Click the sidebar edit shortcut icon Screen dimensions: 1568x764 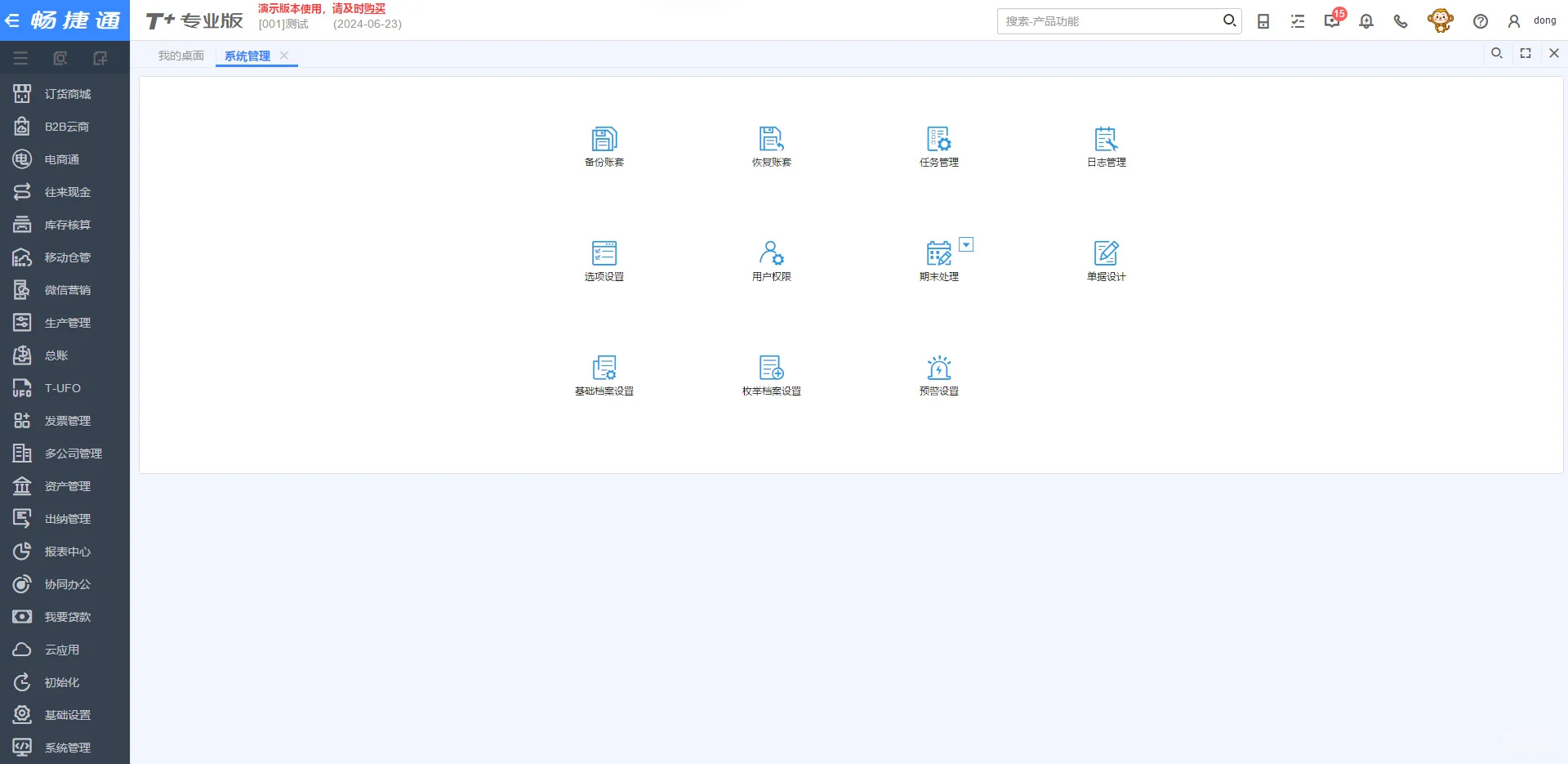coord(100,58)
